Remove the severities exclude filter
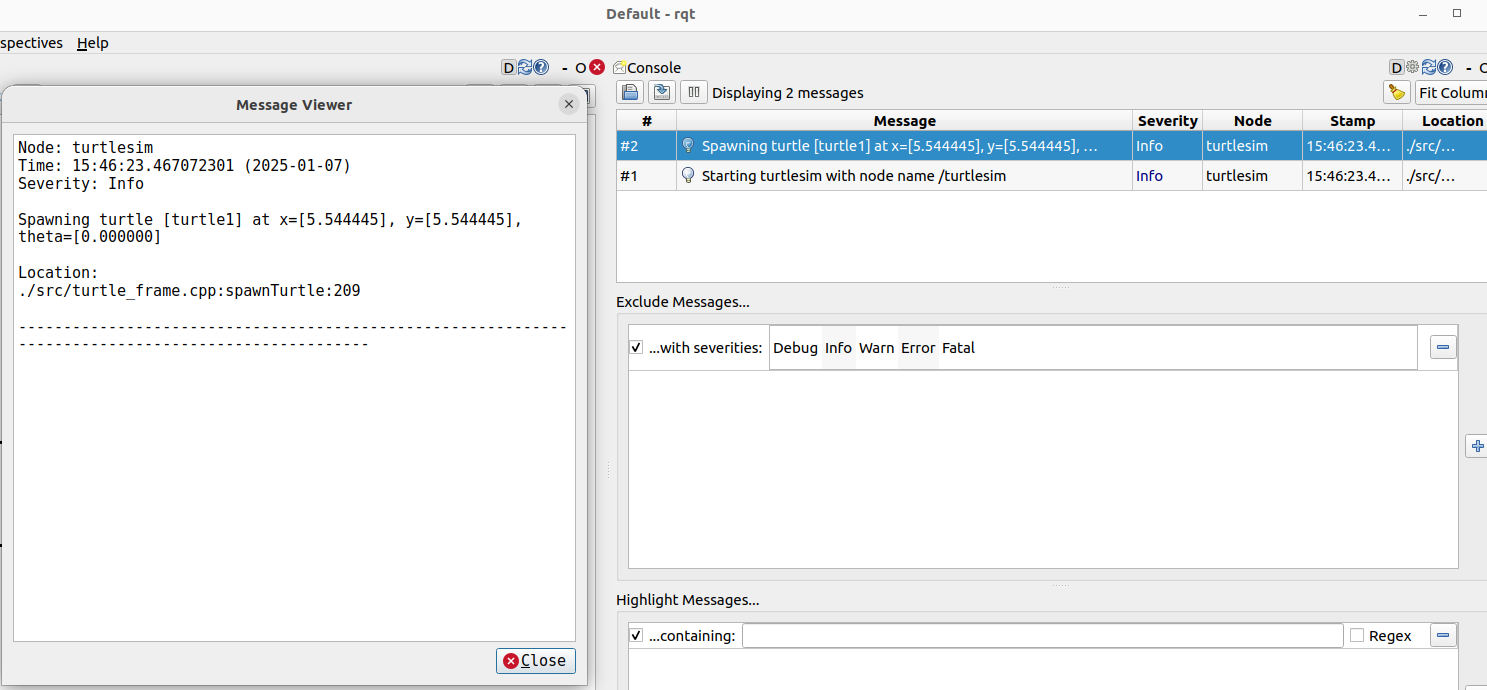This screenshot has width=1487, height=690. [x=1444, y=348]
